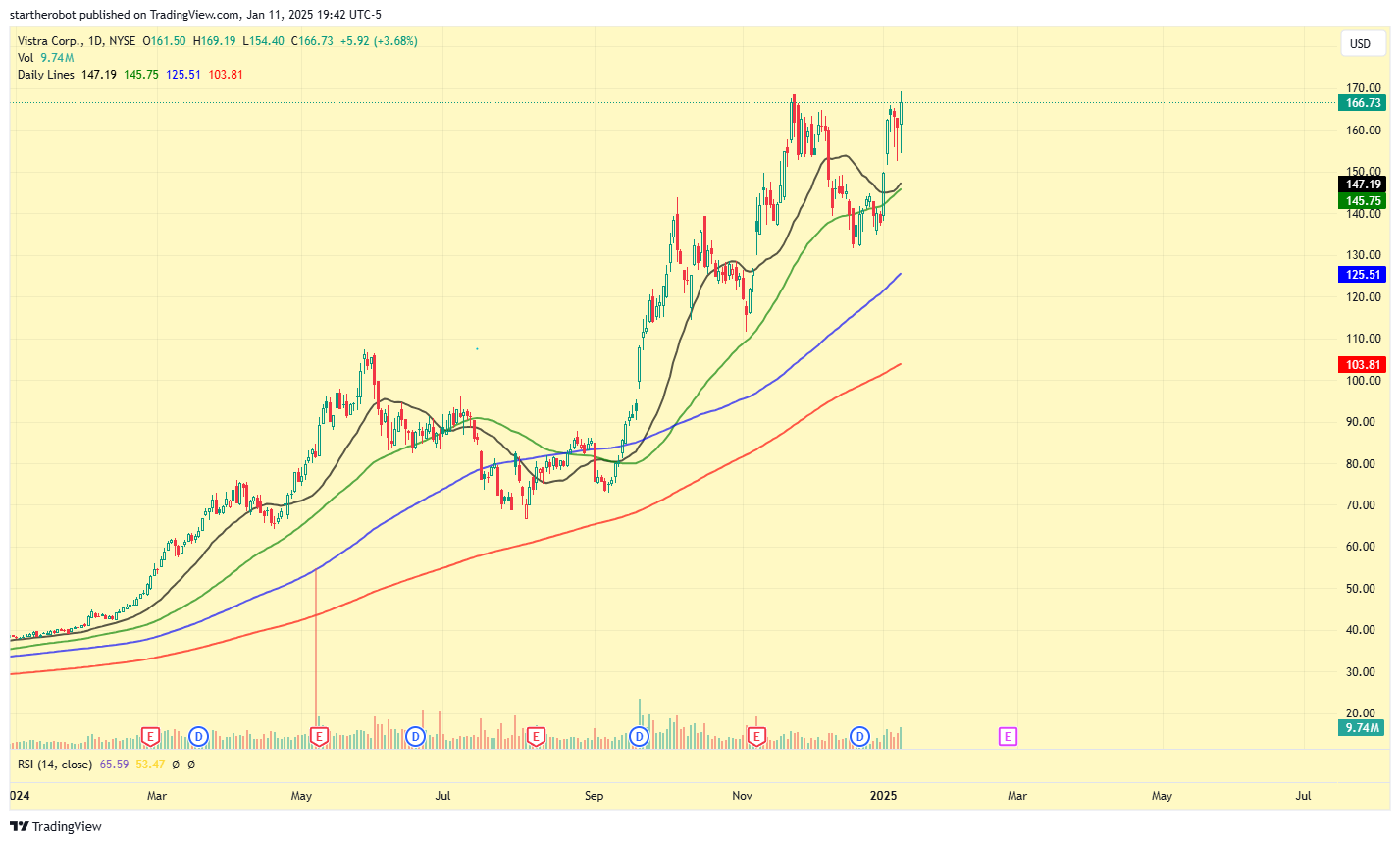Click the dividend D marker just before the 2025 label
This screenshot has height=844, width=1400.
(x=860, y=736)
